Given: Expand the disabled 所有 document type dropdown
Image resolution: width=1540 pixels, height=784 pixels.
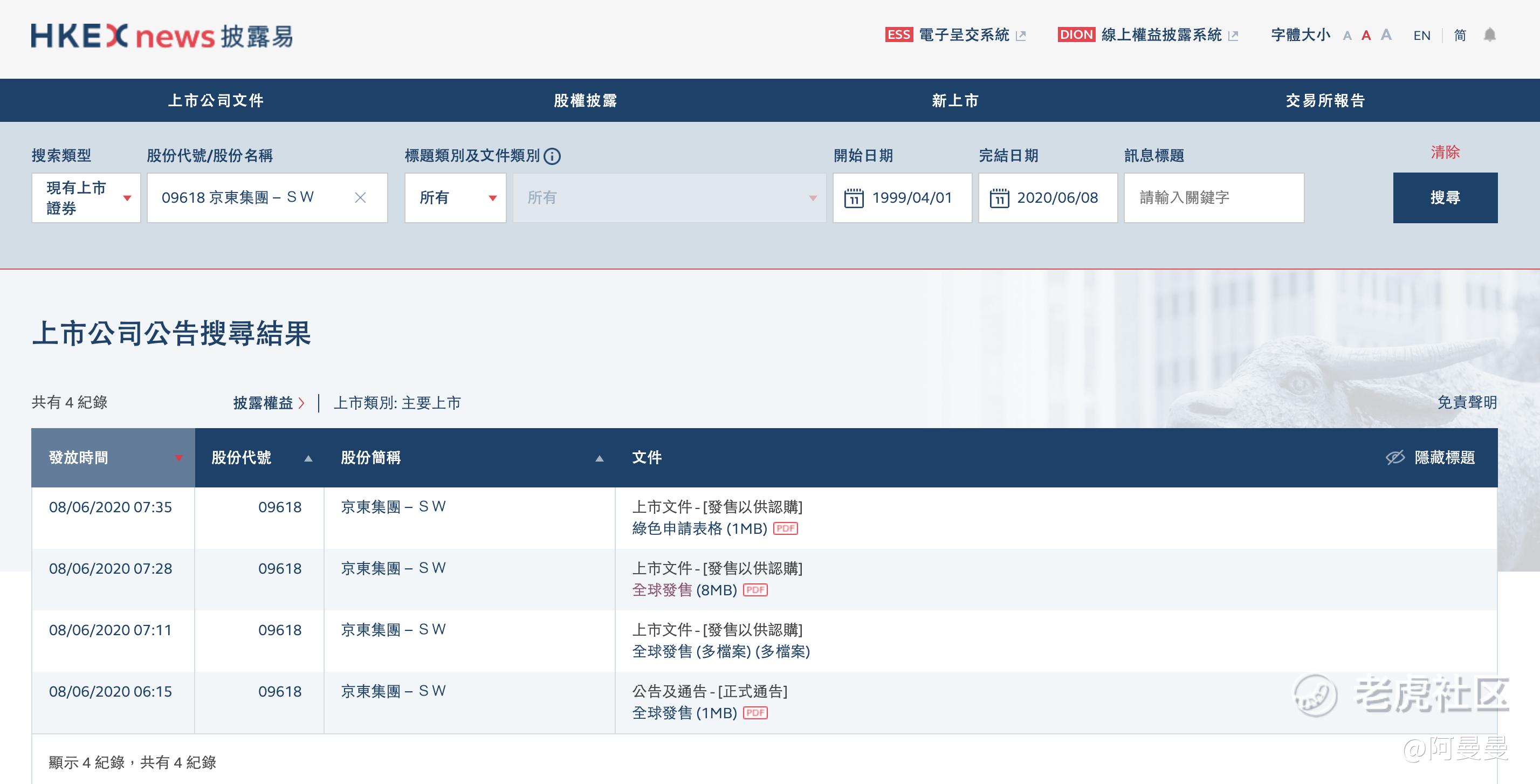Looking at the screenshot, I should pyautogui.click(x=670, y=198).
